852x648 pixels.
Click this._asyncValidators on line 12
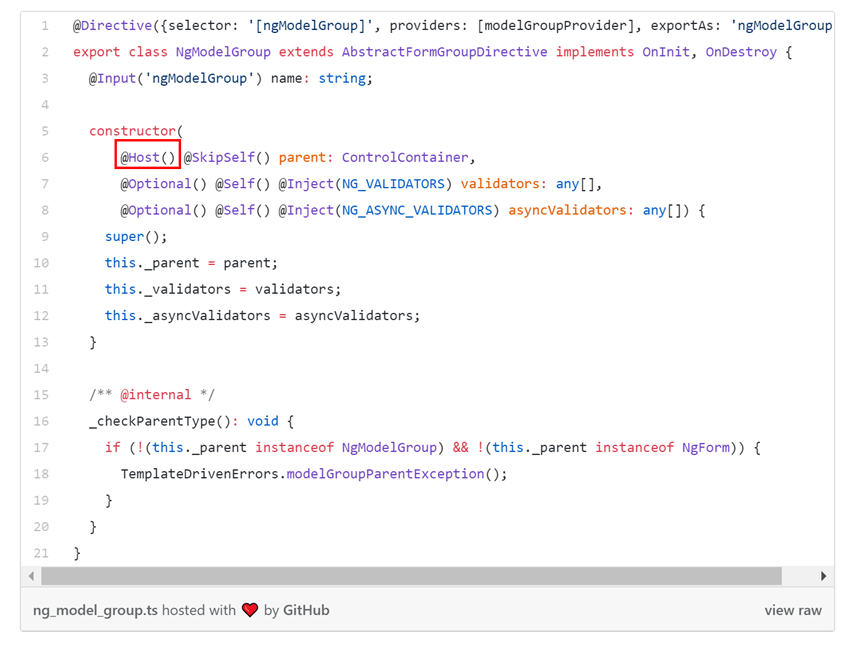click(187, 316)
